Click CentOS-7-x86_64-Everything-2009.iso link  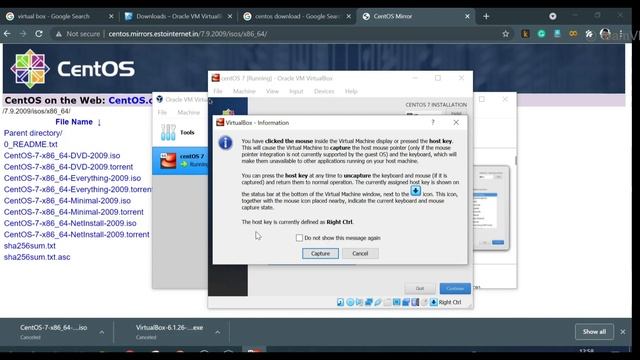pyautogui.click(x=72, y=178)
